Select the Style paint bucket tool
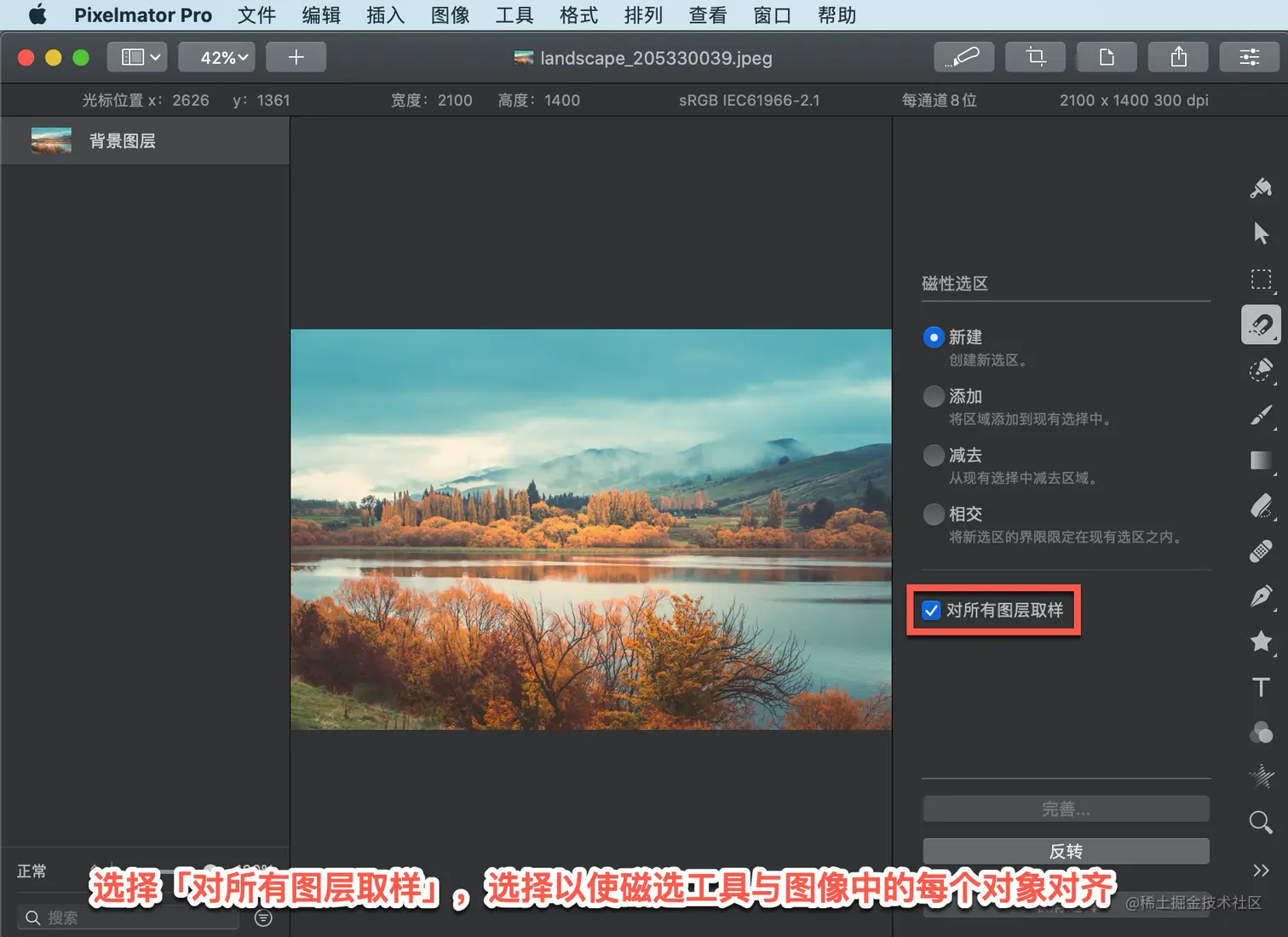1288x937 pixels. click(x=1261, y=187)
